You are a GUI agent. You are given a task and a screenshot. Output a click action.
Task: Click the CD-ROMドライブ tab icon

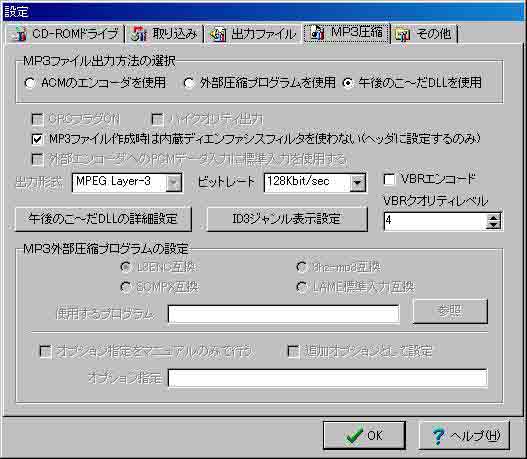(19, 34)
